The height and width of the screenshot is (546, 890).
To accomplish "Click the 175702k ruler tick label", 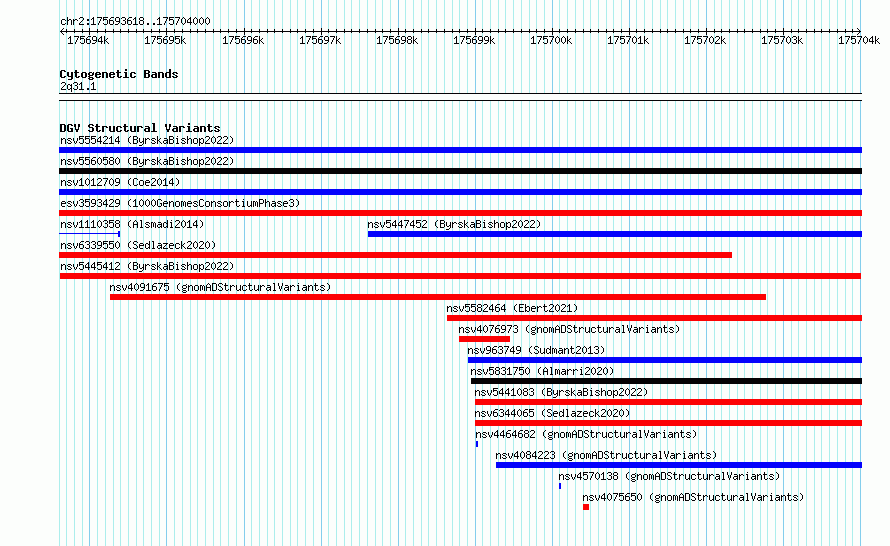I will coord(705,40).
